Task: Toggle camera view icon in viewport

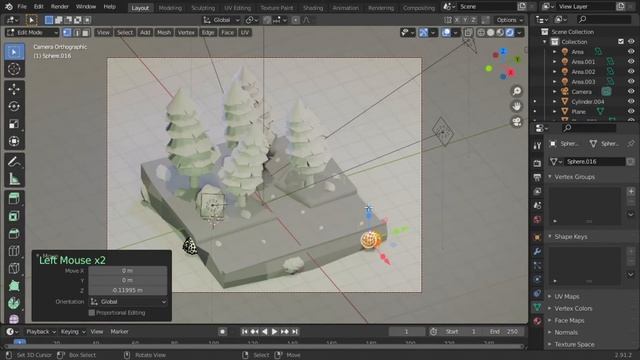Action: tap(517, 122)
